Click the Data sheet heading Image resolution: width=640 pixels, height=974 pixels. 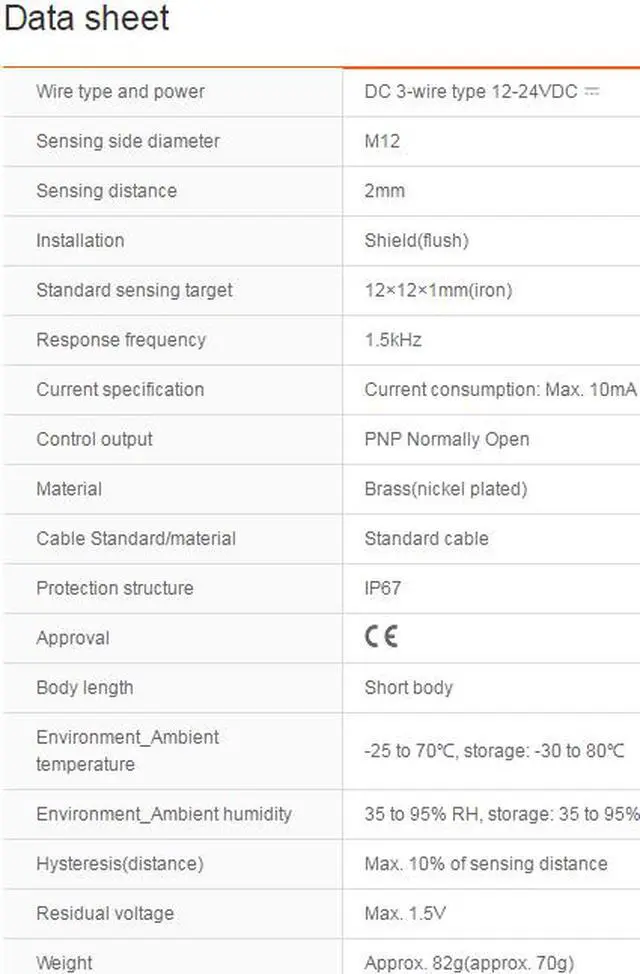point(86,19)
